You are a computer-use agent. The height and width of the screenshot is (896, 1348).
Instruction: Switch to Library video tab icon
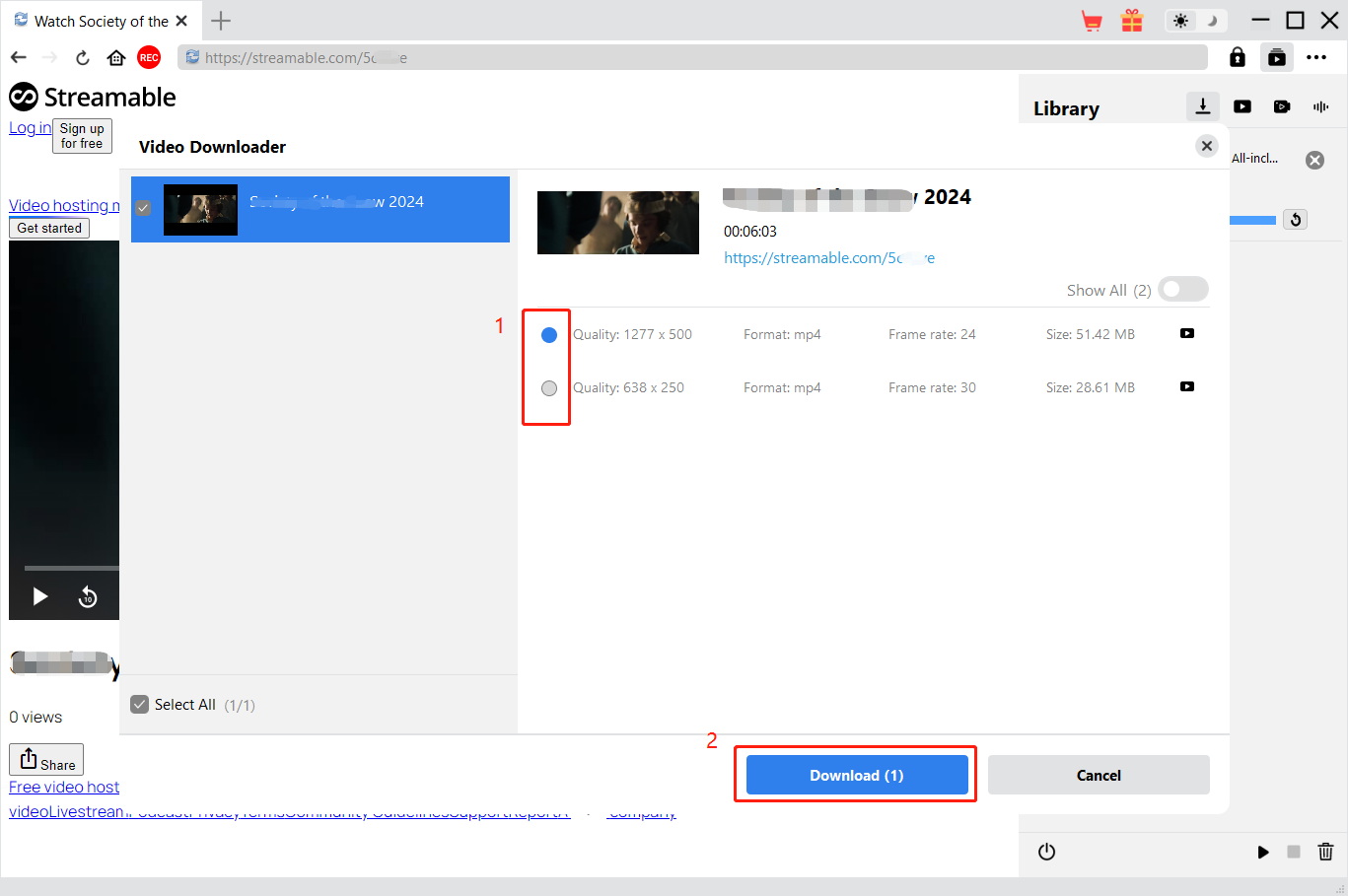[1242, 106]
